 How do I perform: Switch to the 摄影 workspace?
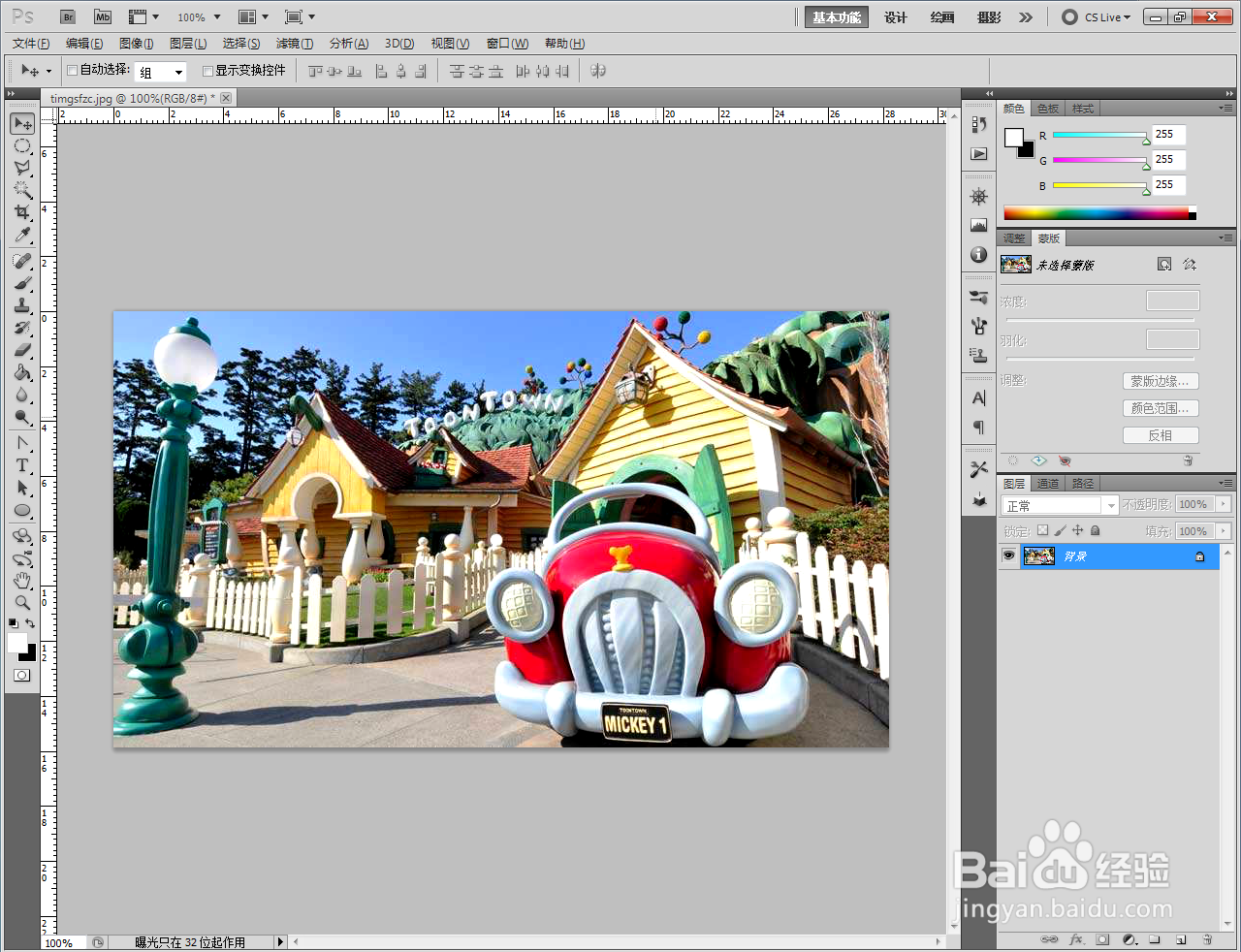(x=989, y=17)
